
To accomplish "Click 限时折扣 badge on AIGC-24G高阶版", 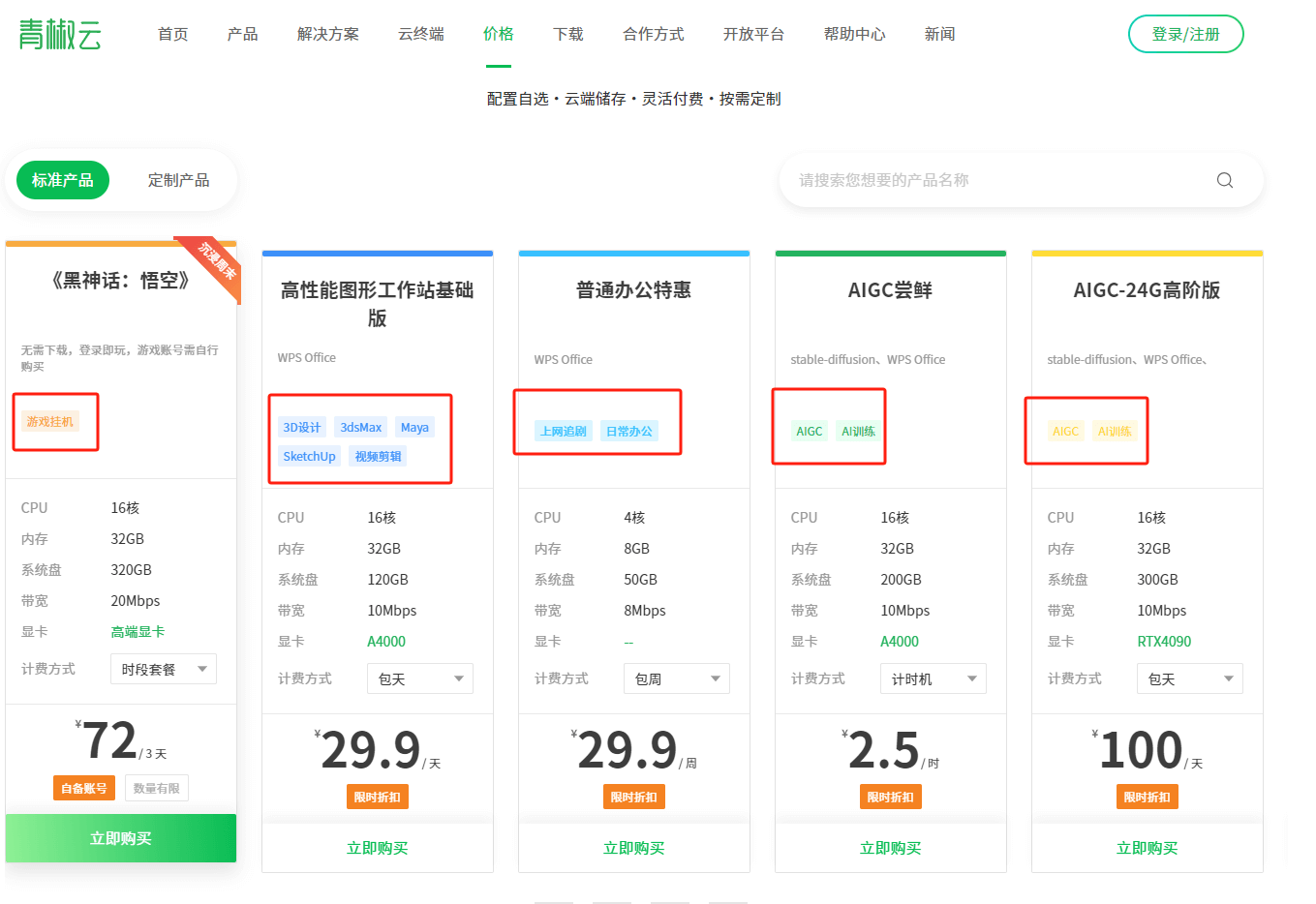I will click(1148, 797).
